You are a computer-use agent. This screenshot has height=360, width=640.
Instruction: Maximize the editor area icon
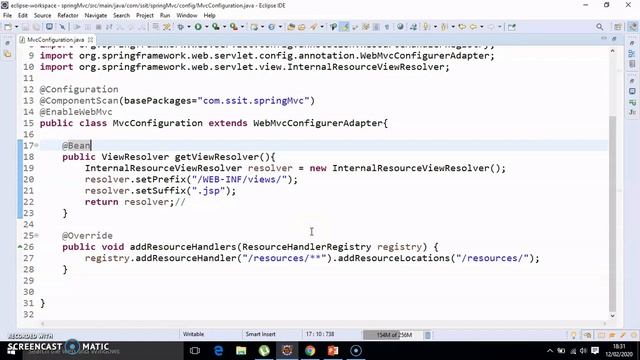(614, 38)
